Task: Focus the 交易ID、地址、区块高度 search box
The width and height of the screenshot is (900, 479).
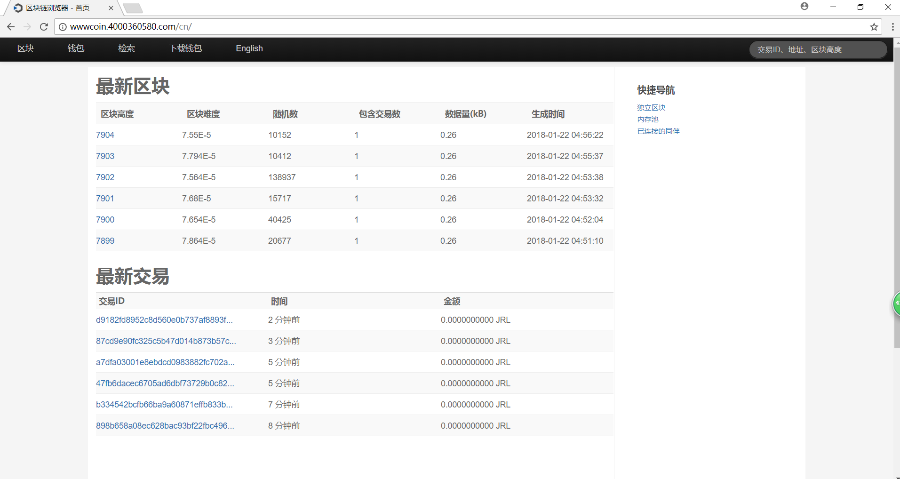Action: pyautogui.click(x=818, y=50)
